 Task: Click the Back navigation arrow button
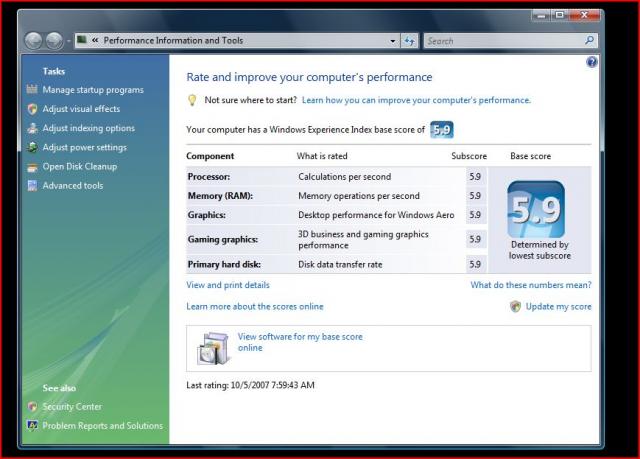33,40
